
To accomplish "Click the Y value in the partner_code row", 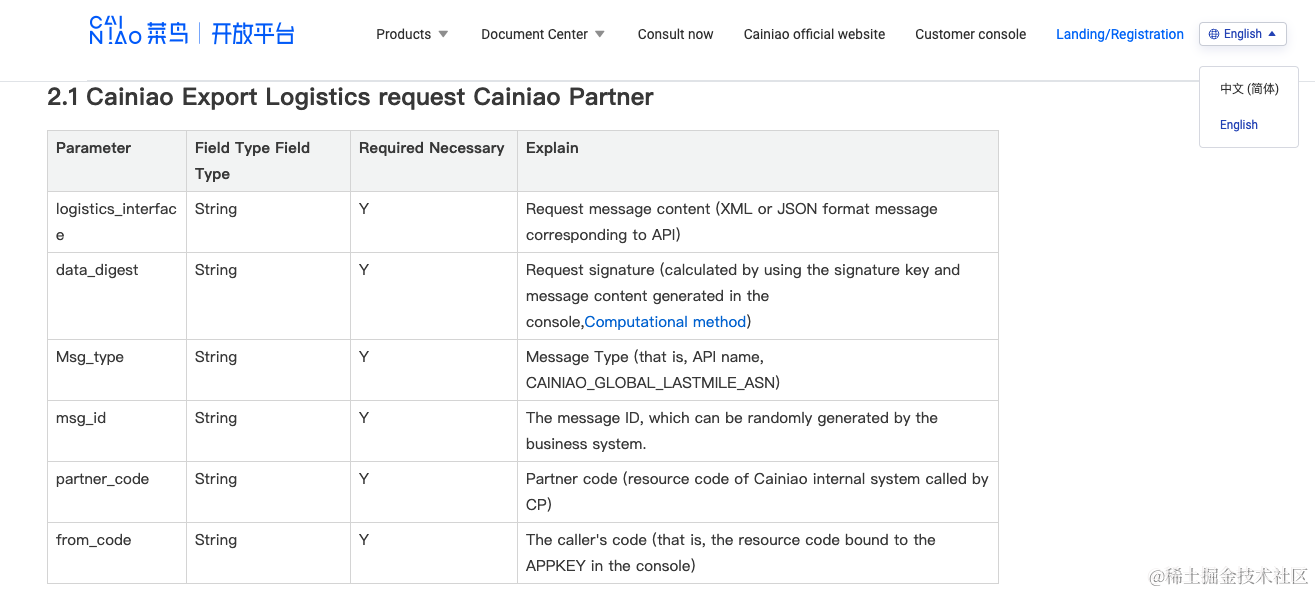I will (x=364, y=479).
